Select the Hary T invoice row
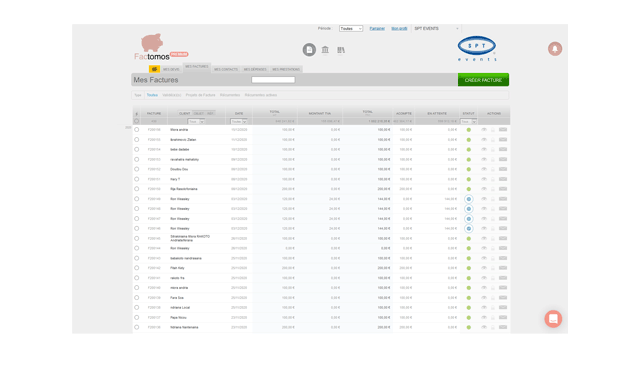640x376 pixels. point(137,179)
